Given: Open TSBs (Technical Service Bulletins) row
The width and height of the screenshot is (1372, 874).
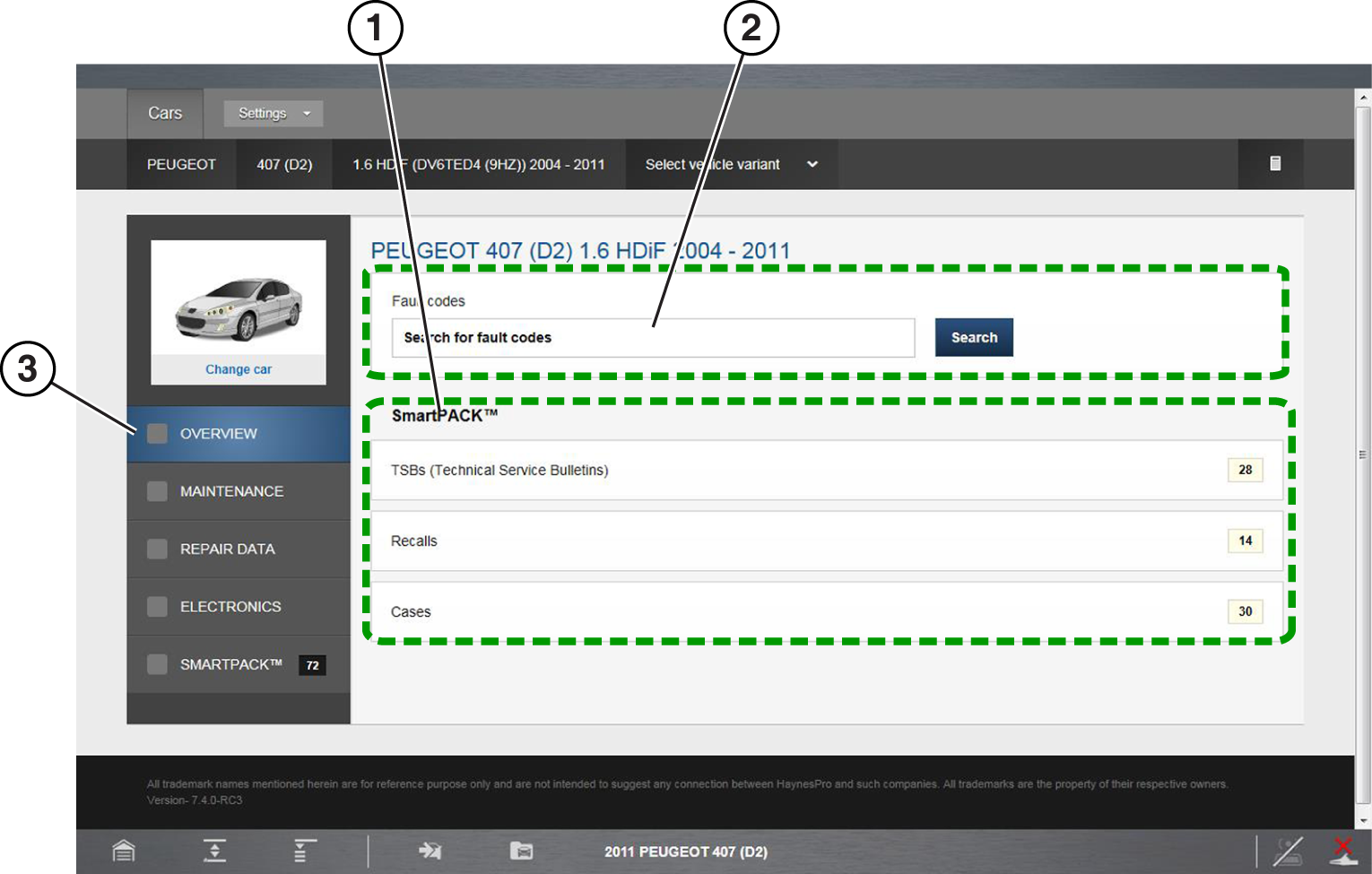Looking at the screenshot, I should point(825,470).
